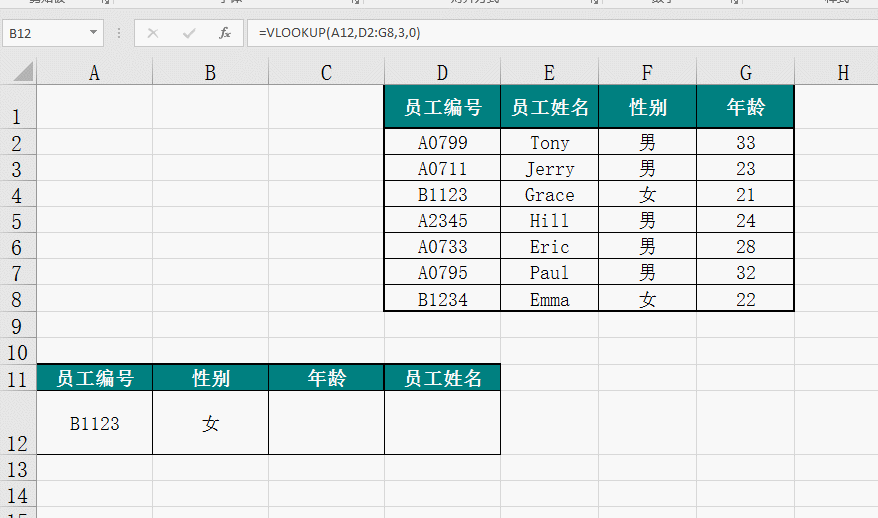The width and height of the screenshot is (878, 518).
Task: Select cell containing A0799
Action: point(442,142)
